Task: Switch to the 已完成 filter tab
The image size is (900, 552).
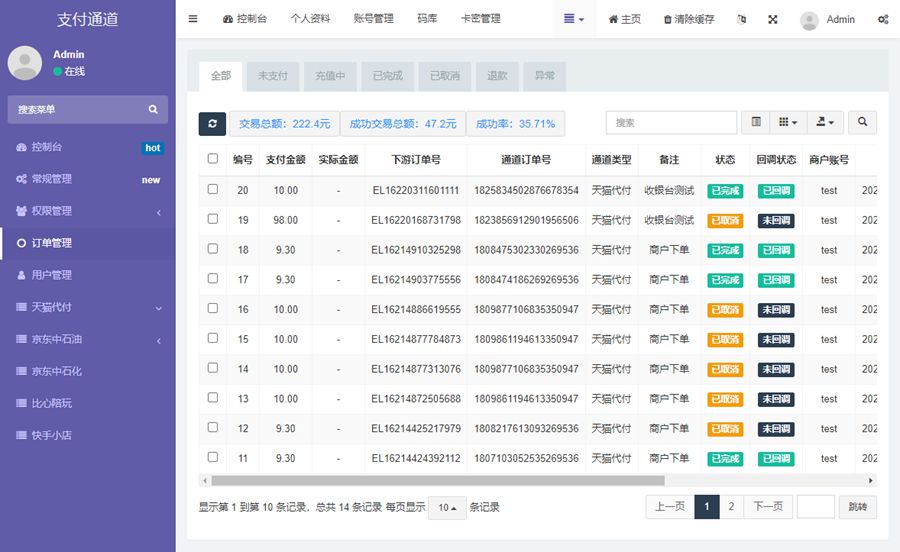Action: click(387, 76)
